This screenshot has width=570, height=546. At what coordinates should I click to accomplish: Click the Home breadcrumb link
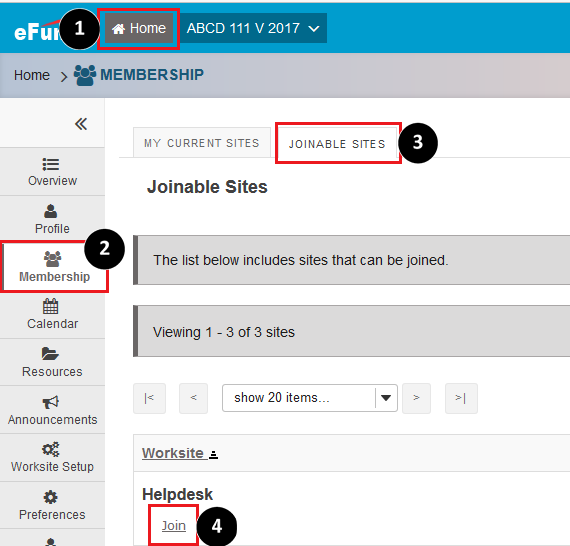tap(32, 75)
